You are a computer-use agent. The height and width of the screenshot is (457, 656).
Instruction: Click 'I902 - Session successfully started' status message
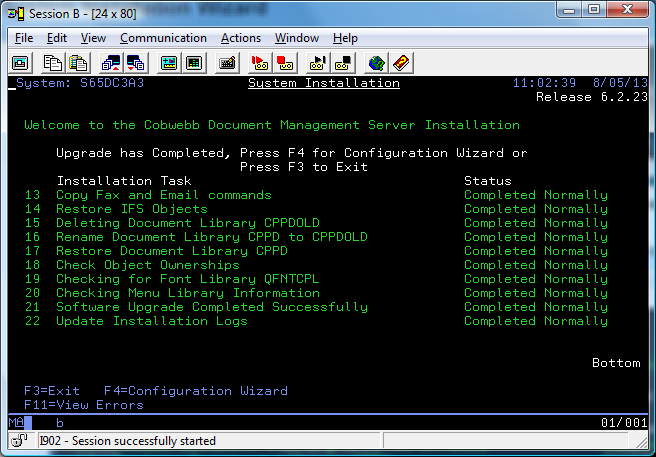click(x=128, y=441)
